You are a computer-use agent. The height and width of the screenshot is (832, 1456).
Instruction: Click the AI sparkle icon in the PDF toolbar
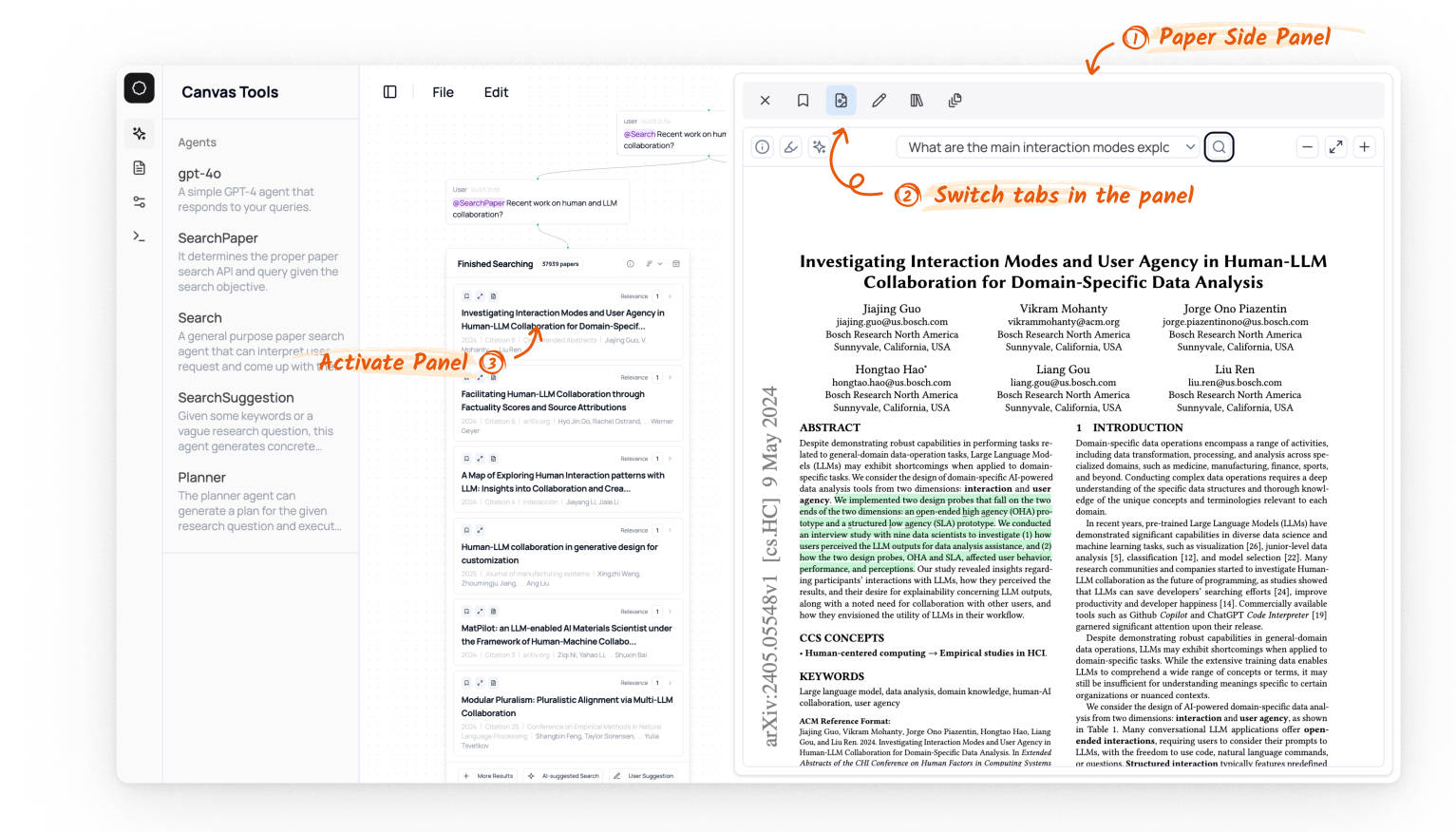coord(819,147)
